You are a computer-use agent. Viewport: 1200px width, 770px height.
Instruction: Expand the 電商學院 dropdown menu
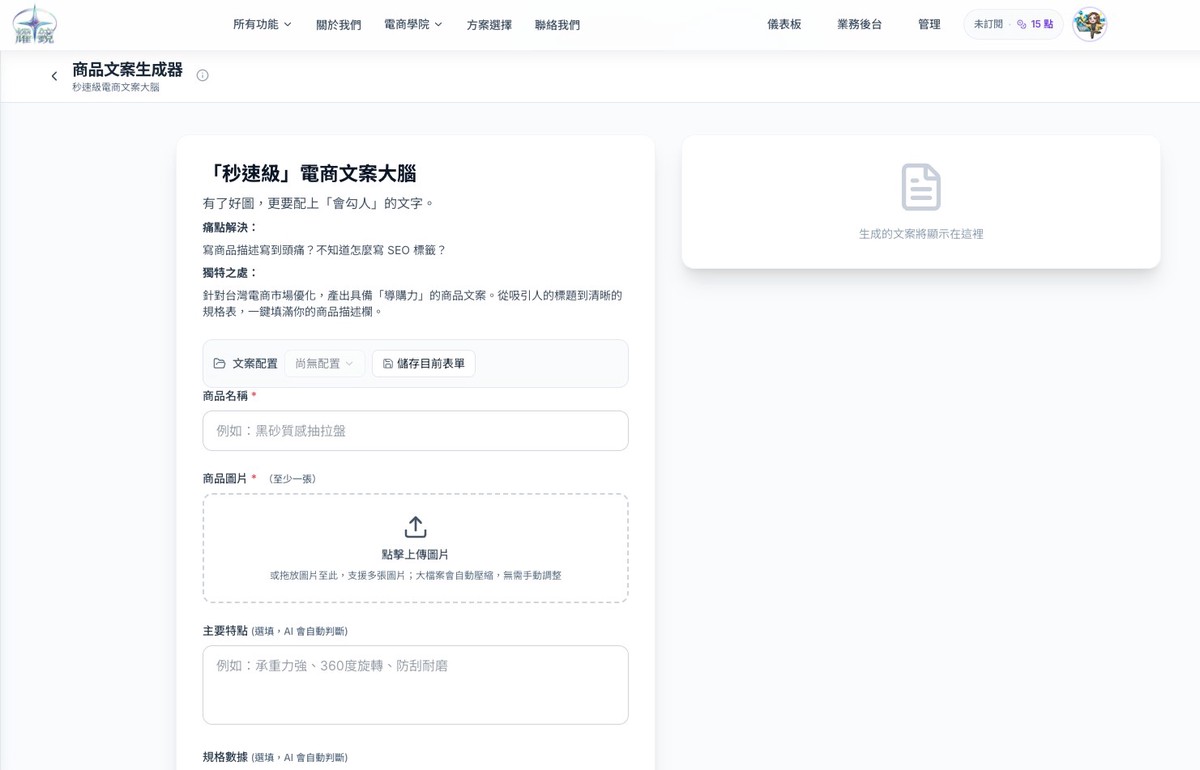pos(413,24)
